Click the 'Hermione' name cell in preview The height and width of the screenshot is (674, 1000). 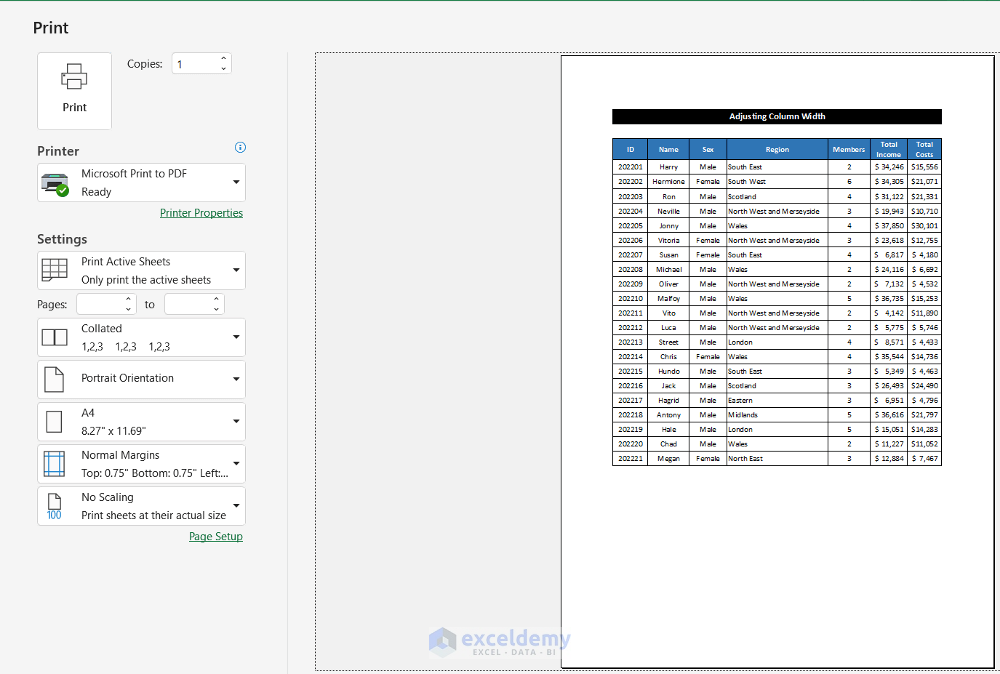pos(668,182)
